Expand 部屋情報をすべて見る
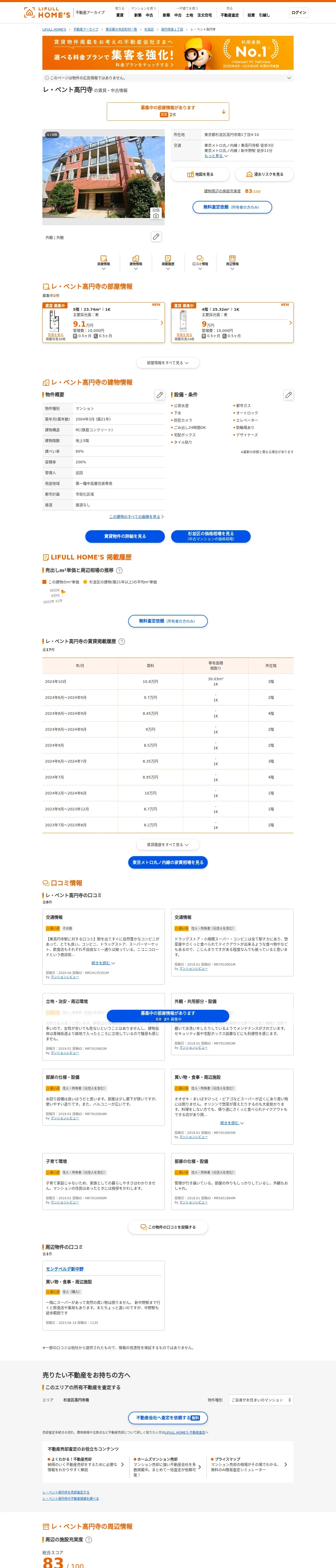336x1568 pixels. (168, 363)
